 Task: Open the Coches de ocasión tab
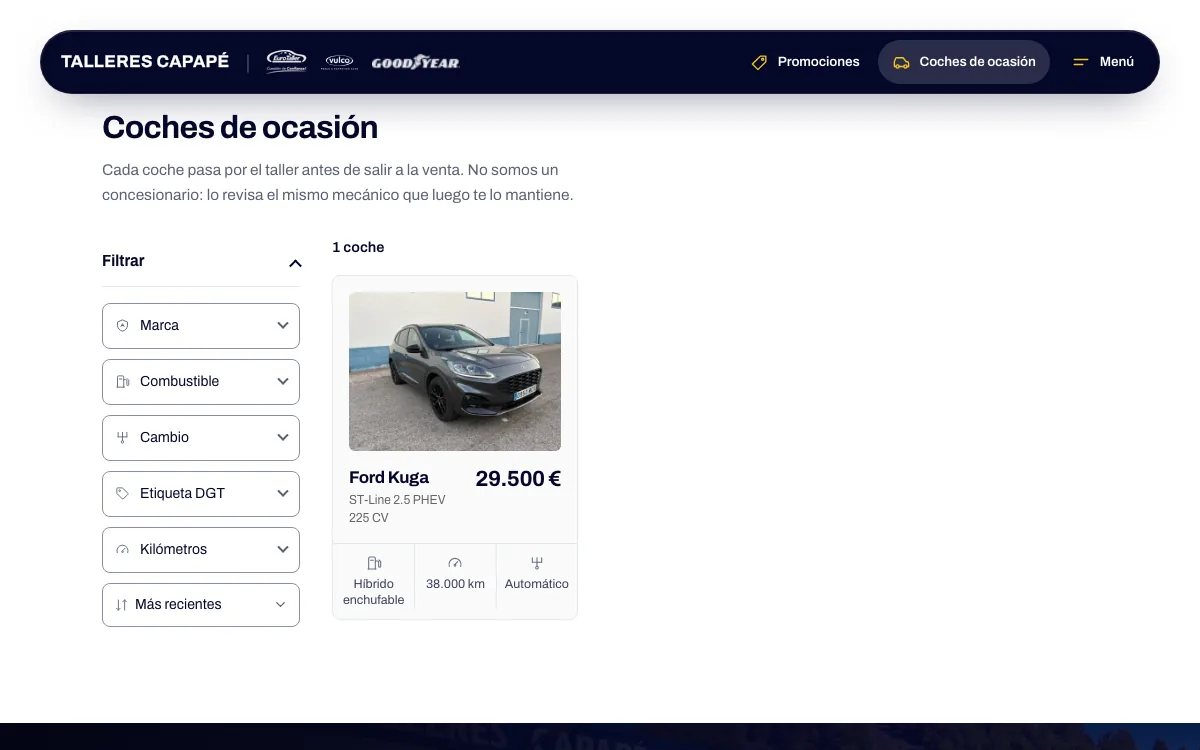(x=964, y=62)
